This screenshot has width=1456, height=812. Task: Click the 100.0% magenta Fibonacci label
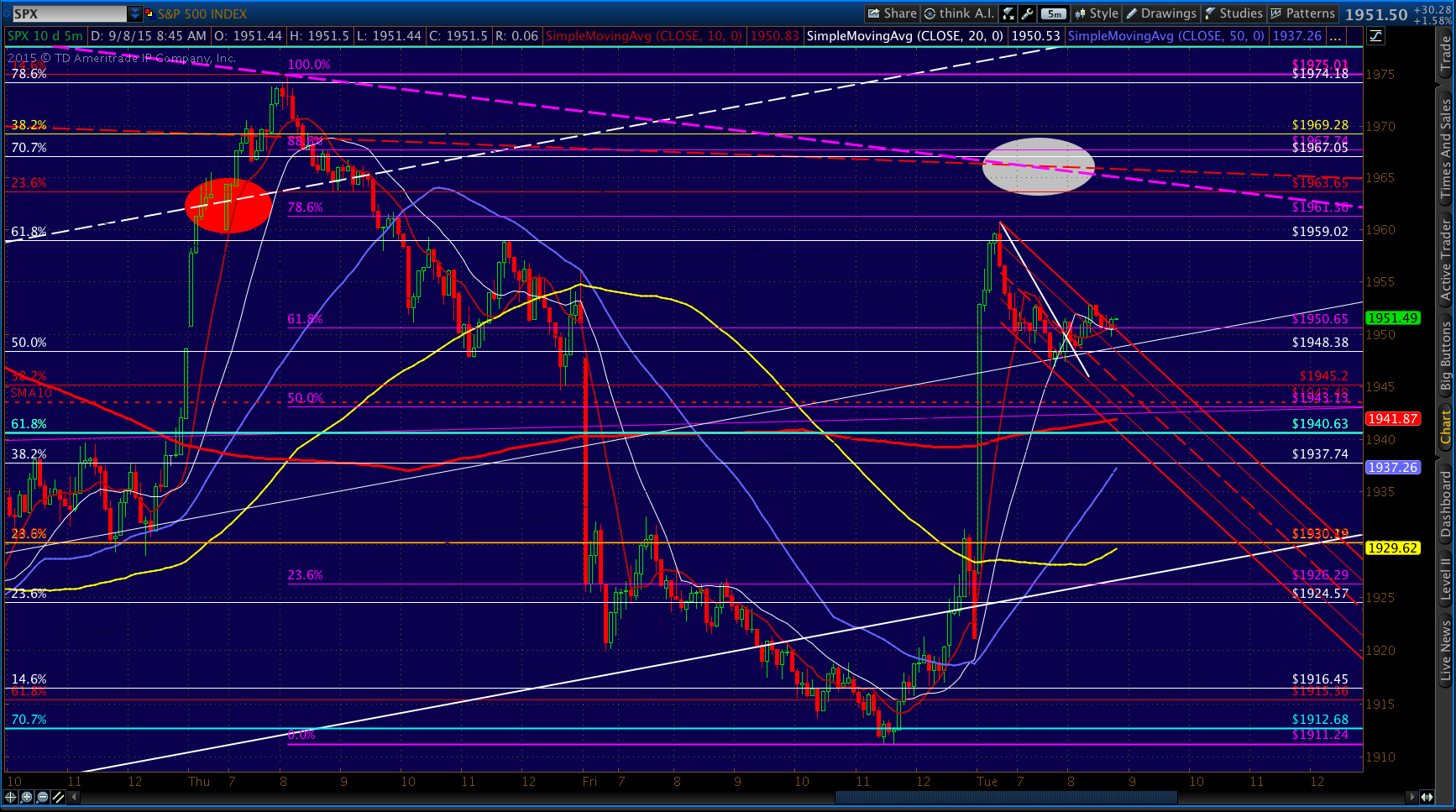(x=309, y=65)
